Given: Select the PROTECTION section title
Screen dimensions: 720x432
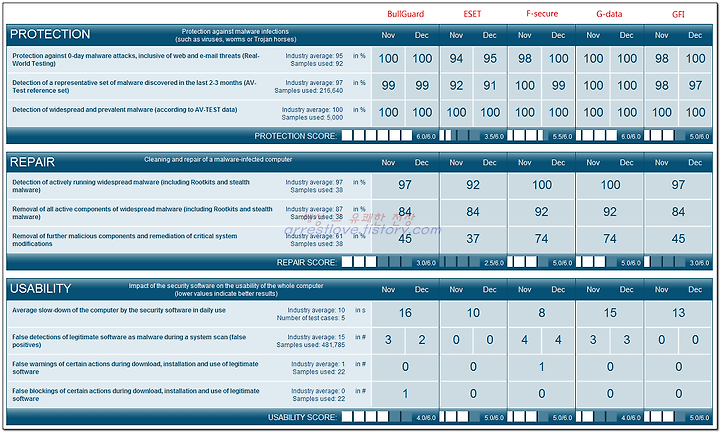Looking at the screenshot, I should point(50,34).
